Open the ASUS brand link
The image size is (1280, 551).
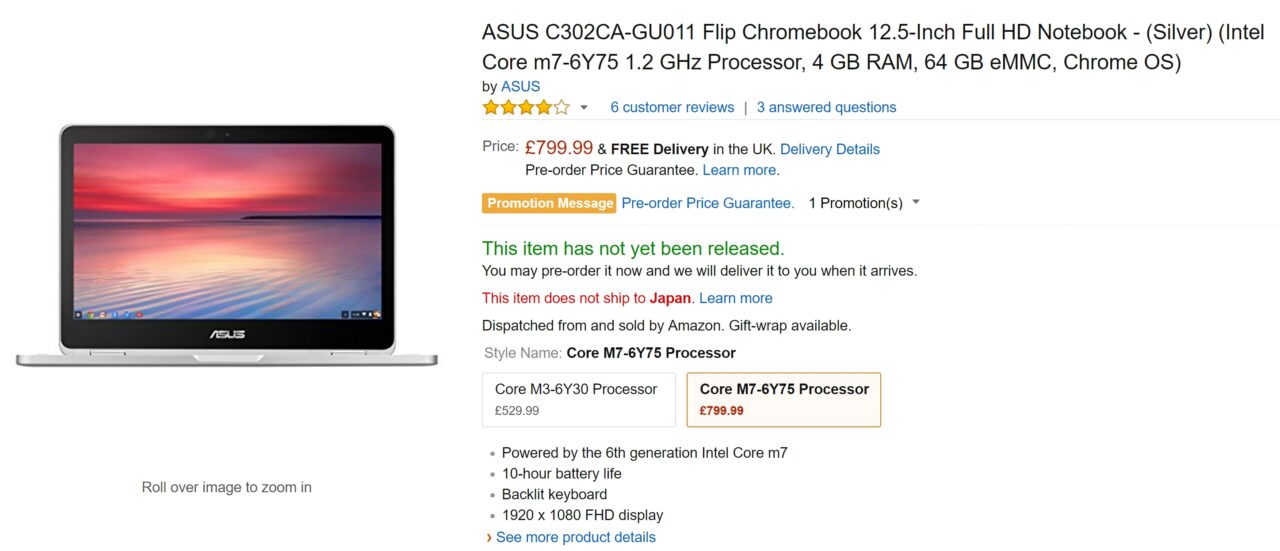[520, 86]
